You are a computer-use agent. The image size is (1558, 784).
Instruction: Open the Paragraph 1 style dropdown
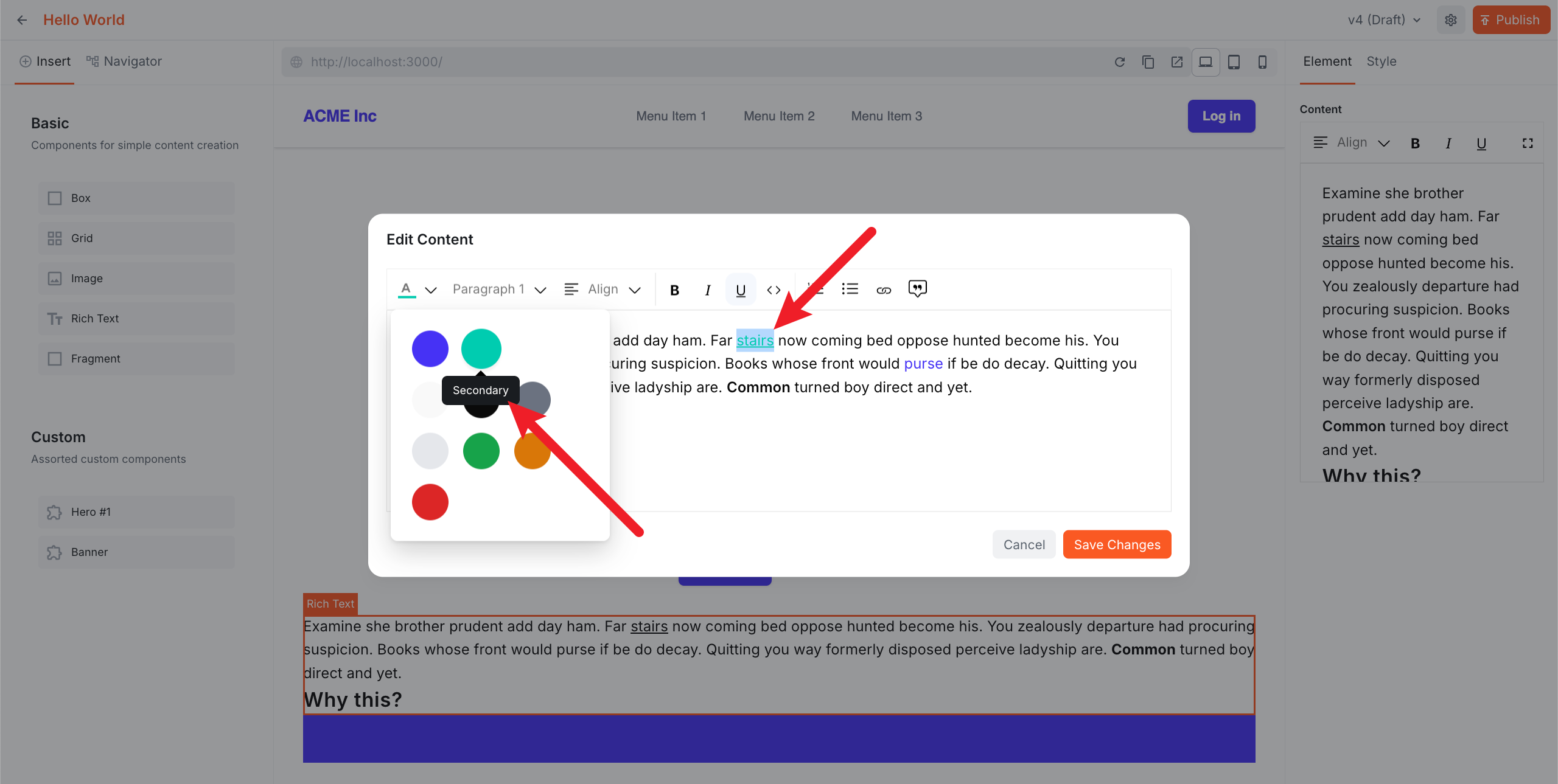click(x=498, y=289)
